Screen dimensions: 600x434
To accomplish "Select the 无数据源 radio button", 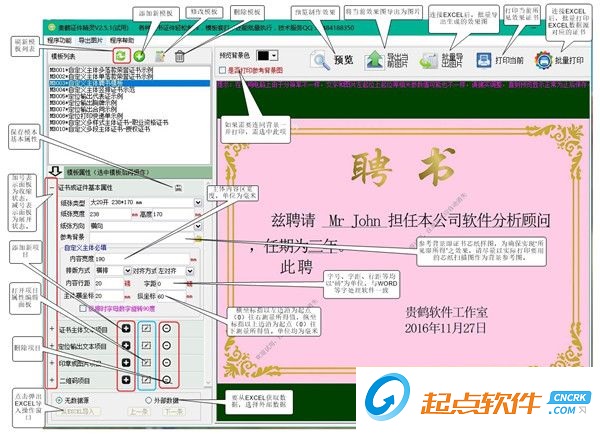I will (59, 400).
